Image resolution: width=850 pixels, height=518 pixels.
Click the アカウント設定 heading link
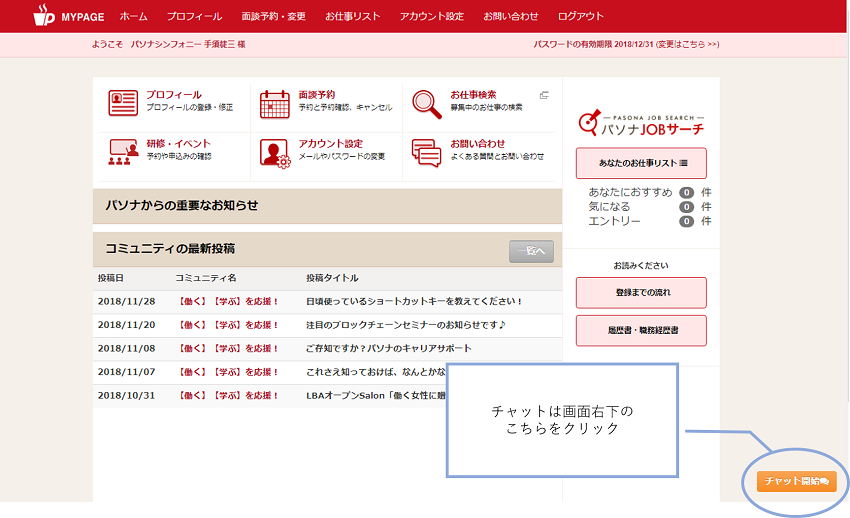tap(331, 144)
